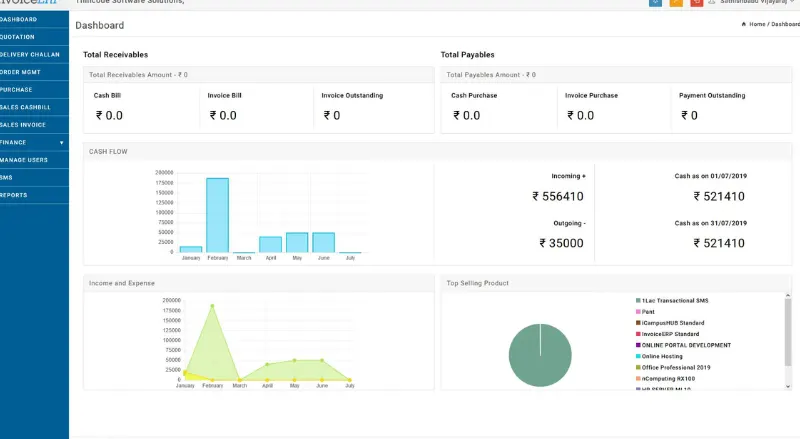Click the legend scrollbar up arrow
The width and height of the screenshot is (800, 439).
[x=788, y=296]
